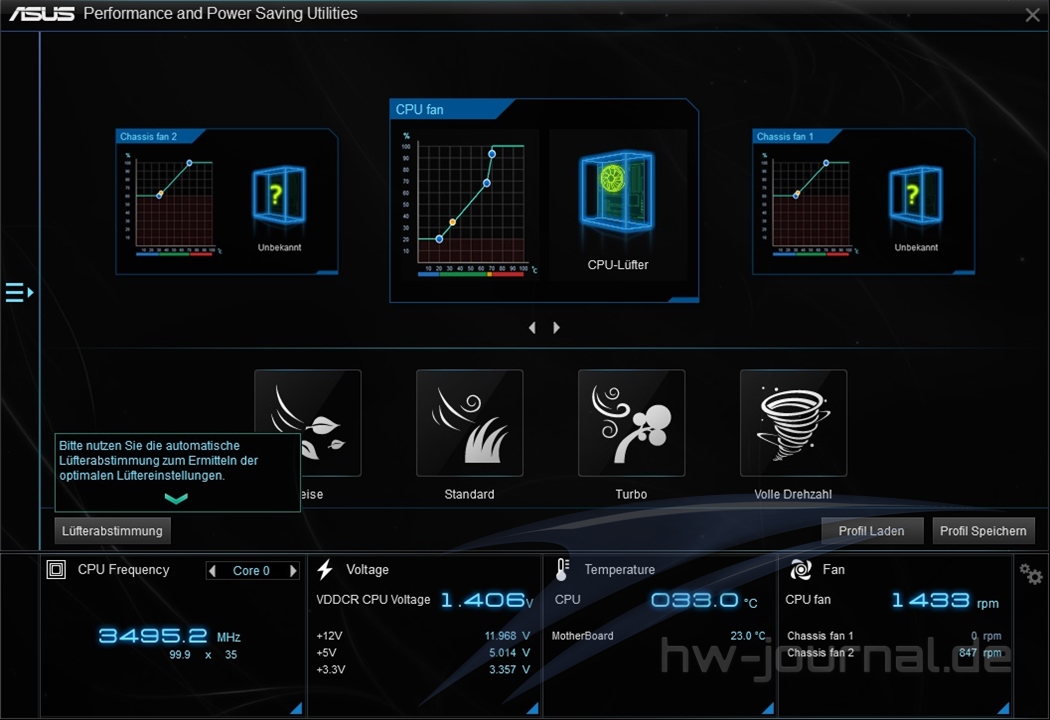
Task: Expand the Fan panel corner
Action: 1004,708
